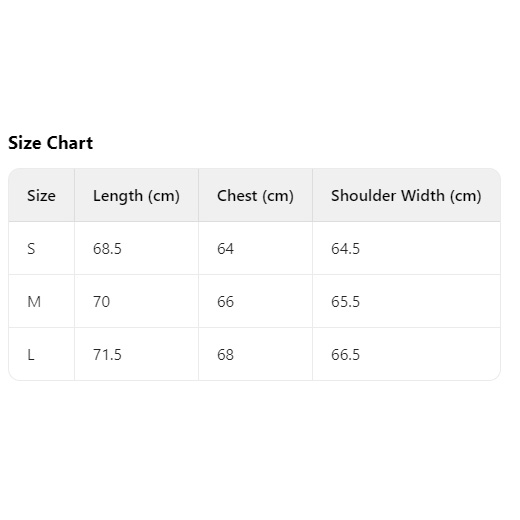The width and height of the screenshot is (520, 520).
Task: Select the Size column header
Action: coord(41,195)
